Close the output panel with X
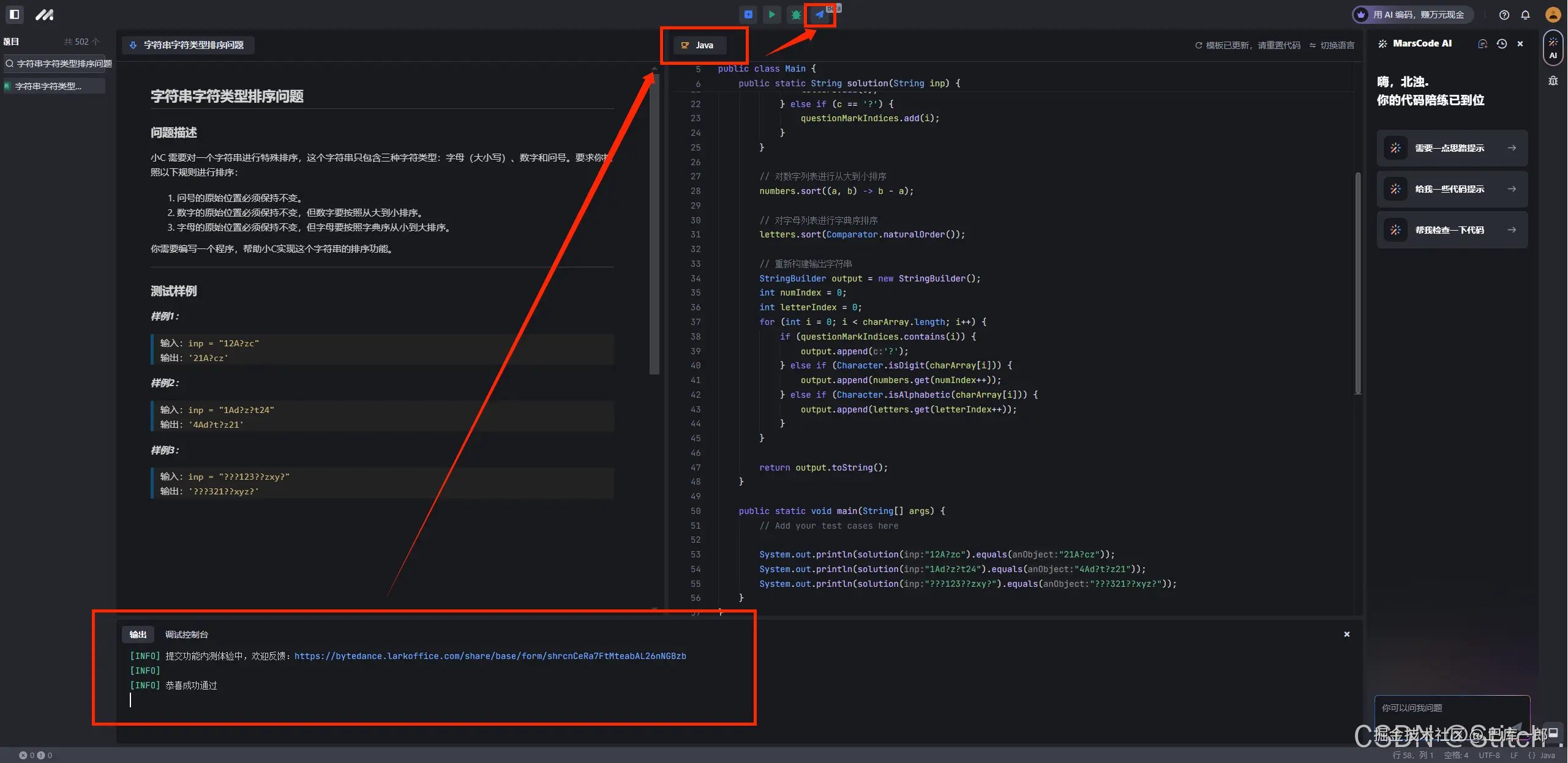Image resolution: width=1568 pixels, height=763 pixels. point(1346,635)
